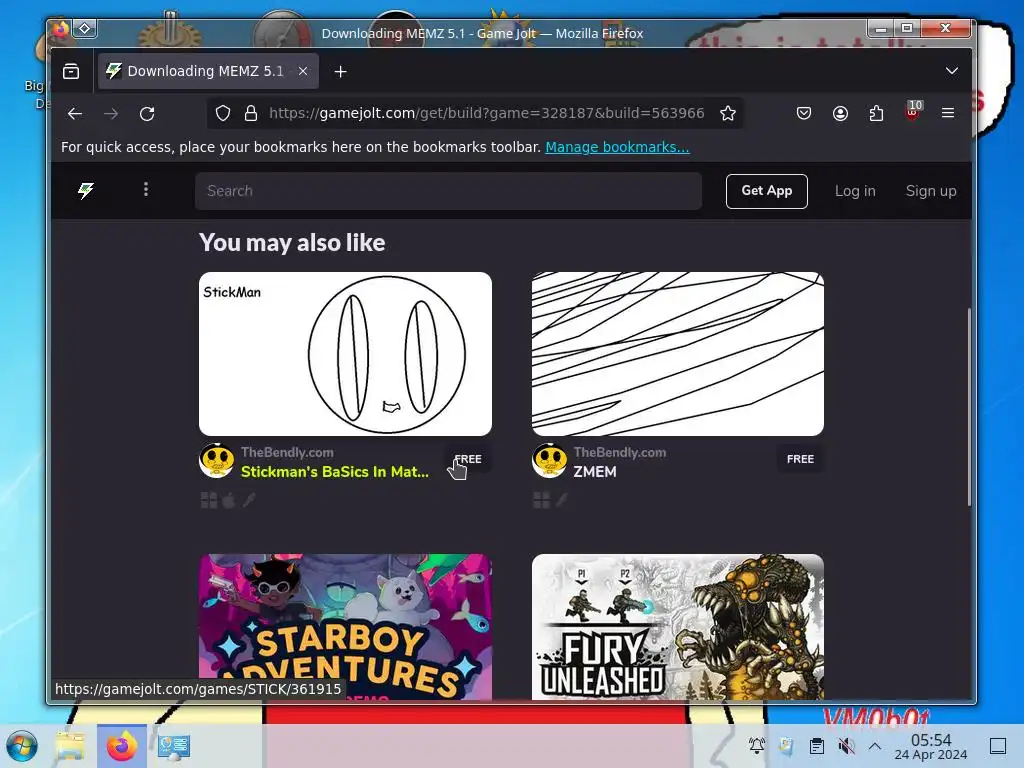Open the Firefox account icon
1024x768 pixels.
840,114
